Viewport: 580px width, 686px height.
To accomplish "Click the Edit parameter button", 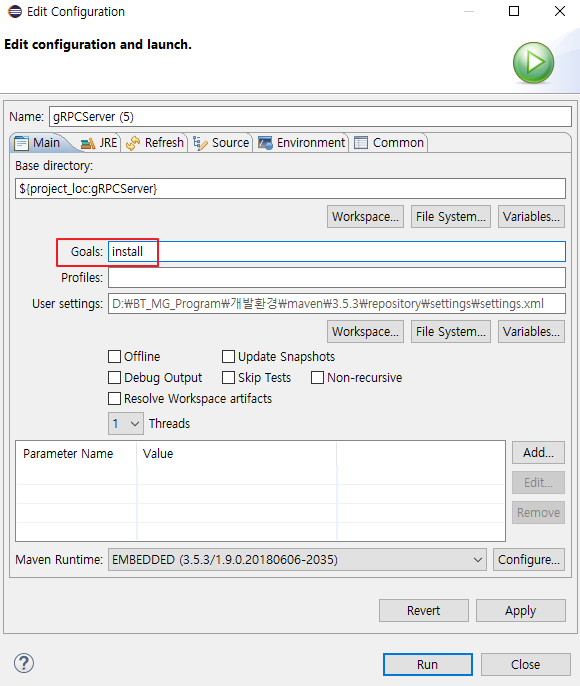I will (x=538, y=483).
